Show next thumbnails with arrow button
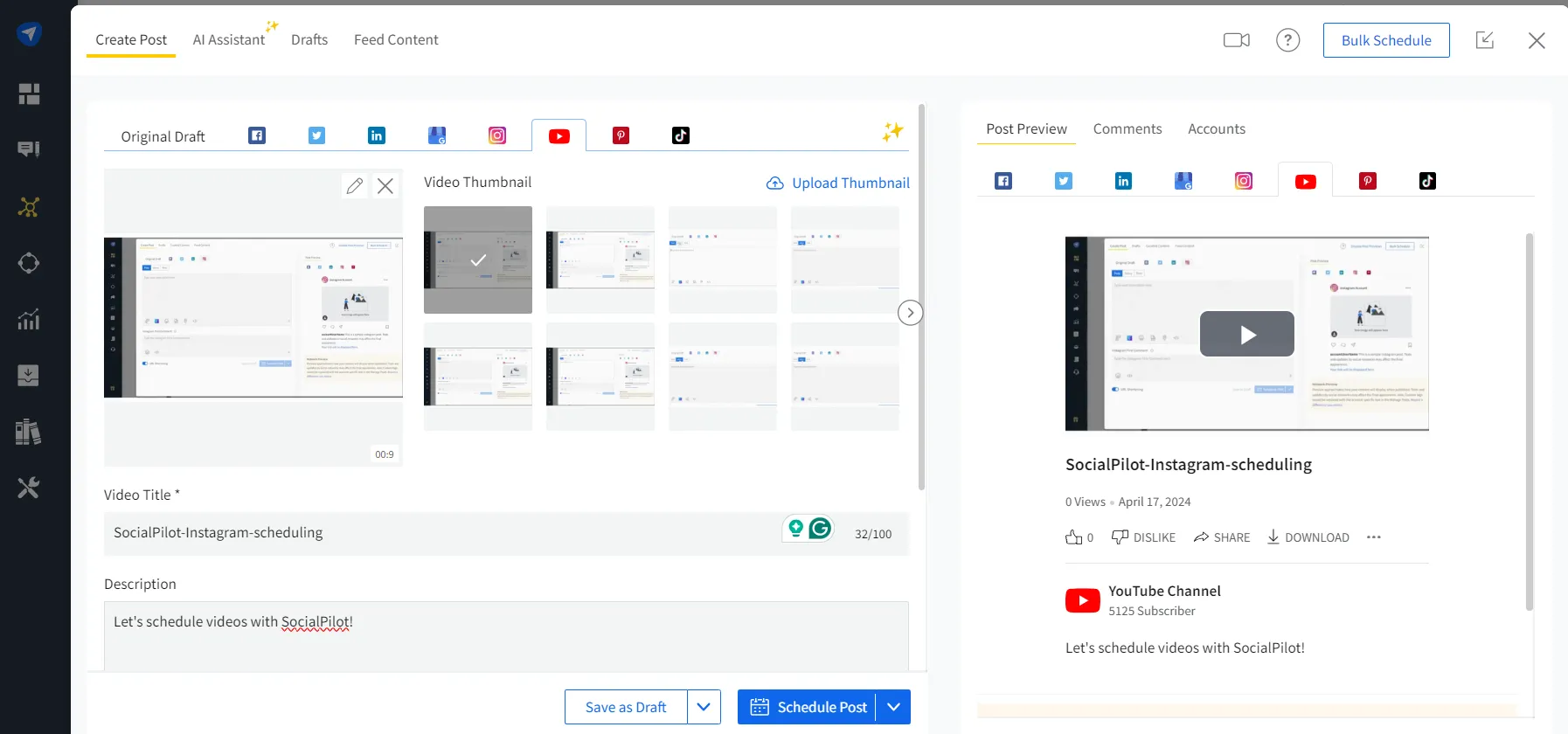Image resolution: width=1568 pixels, height=734 pixels. point(911,313)
